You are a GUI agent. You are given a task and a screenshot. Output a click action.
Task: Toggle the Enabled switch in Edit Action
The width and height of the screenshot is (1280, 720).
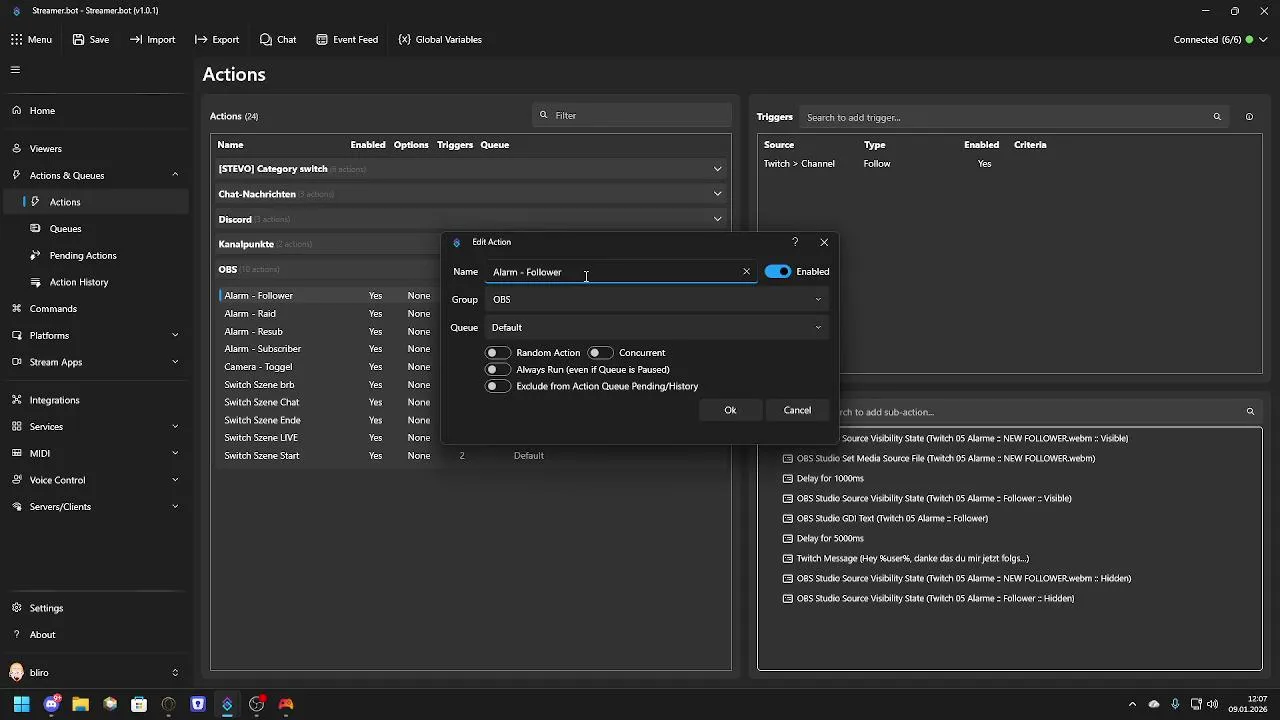point(778,272)
